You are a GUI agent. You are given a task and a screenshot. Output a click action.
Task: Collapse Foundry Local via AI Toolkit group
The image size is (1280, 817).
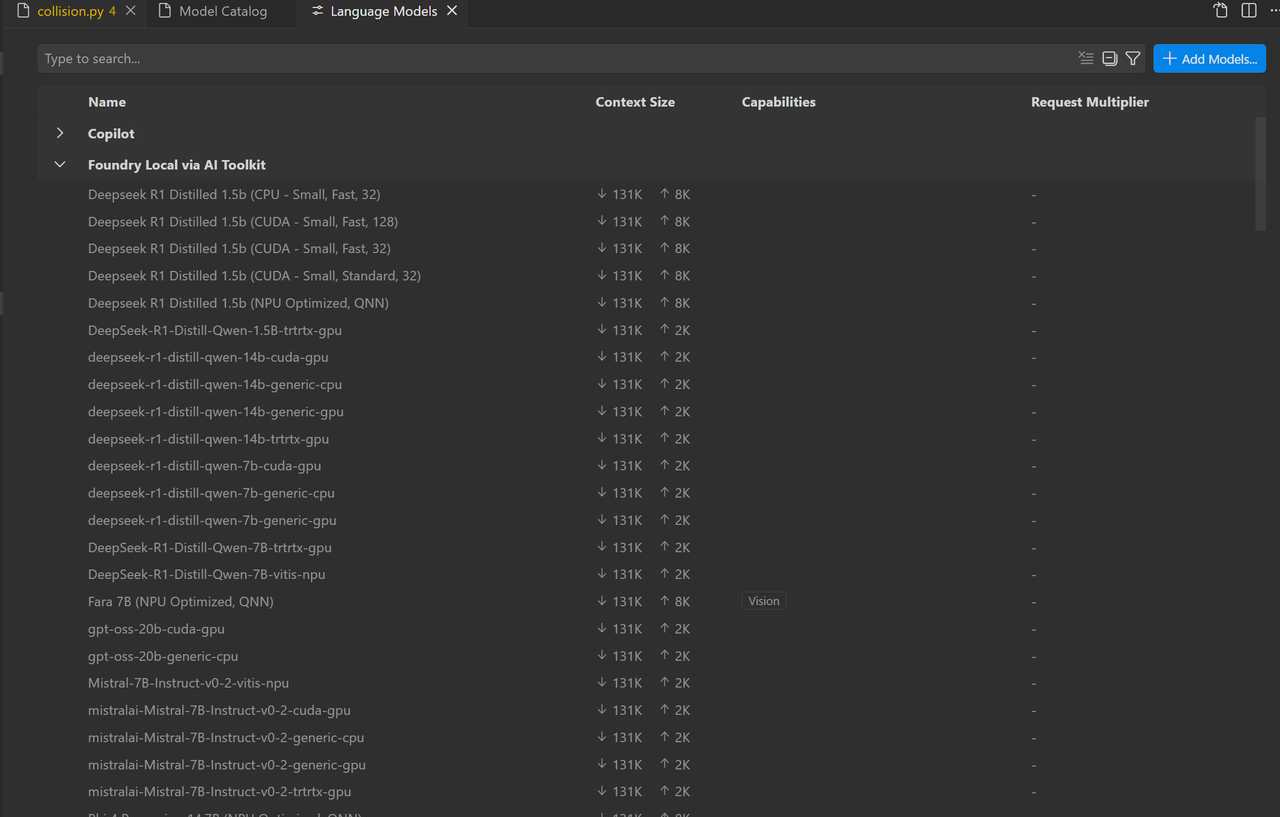coord(60,165)
